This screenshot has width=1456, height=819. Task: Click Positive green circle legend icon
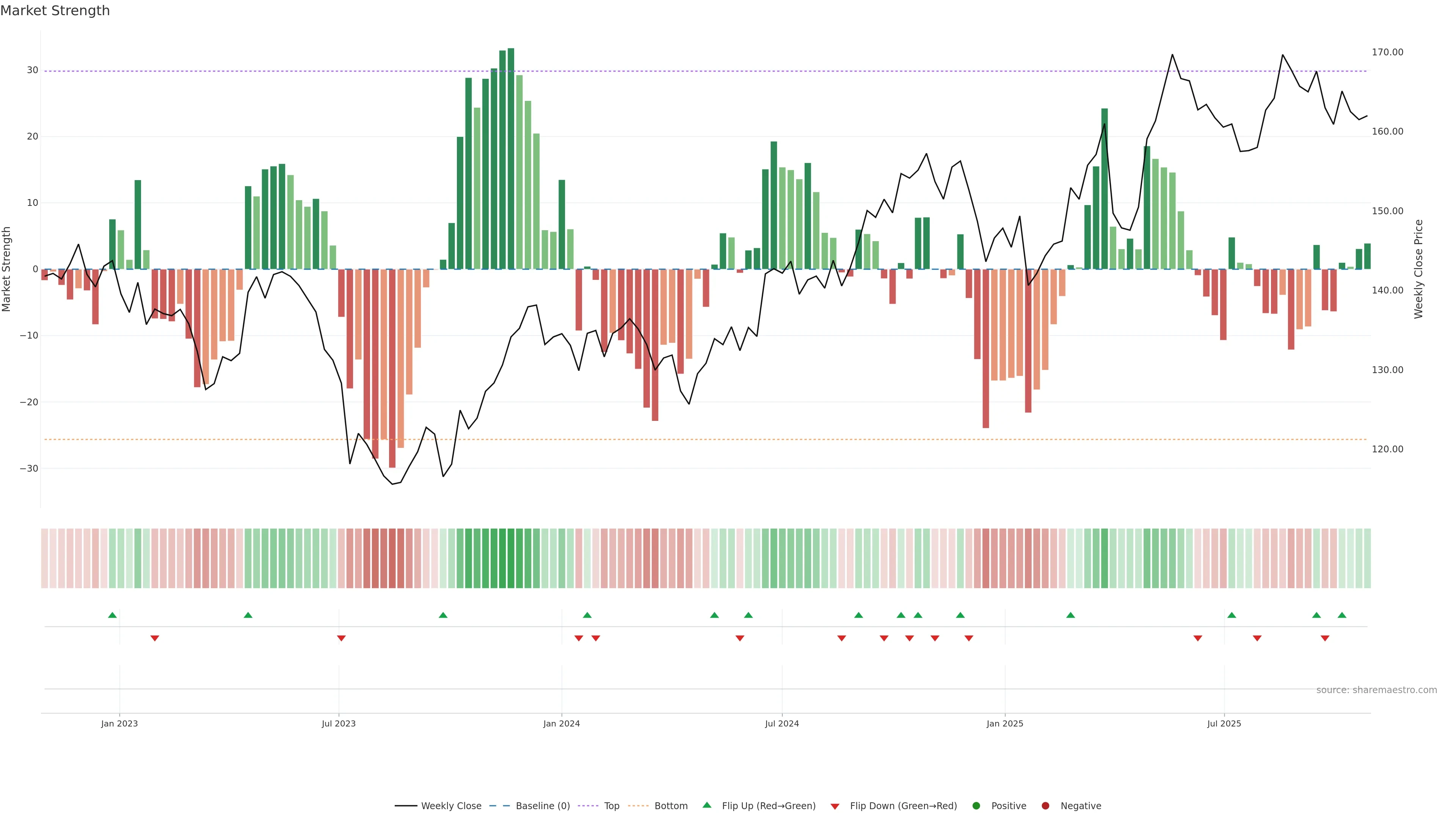point(976,806)
